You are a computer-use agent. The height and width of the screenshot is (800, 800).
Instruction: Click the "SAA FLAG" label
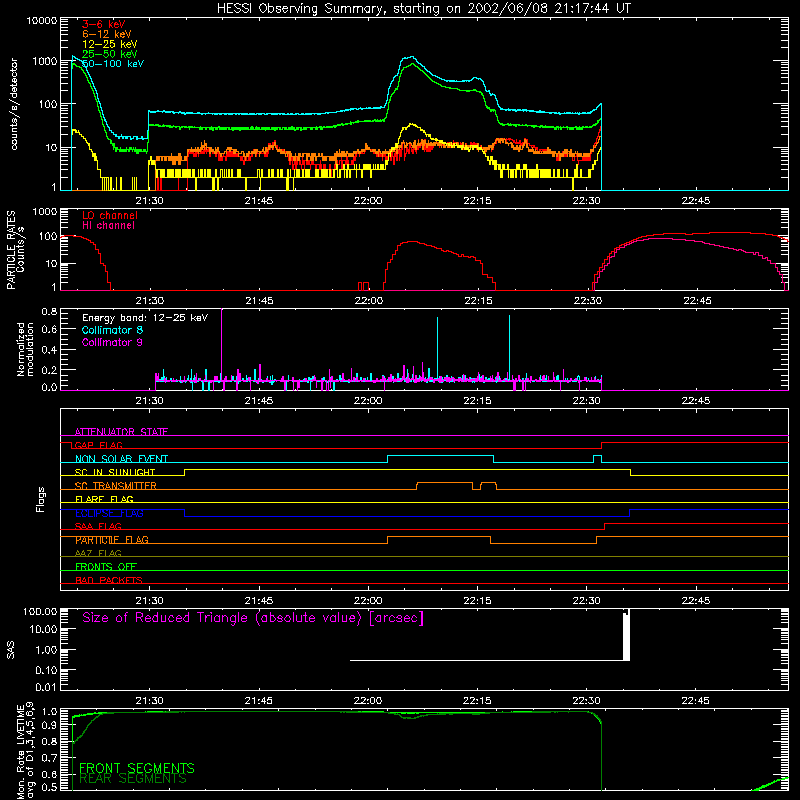(98, 527)
